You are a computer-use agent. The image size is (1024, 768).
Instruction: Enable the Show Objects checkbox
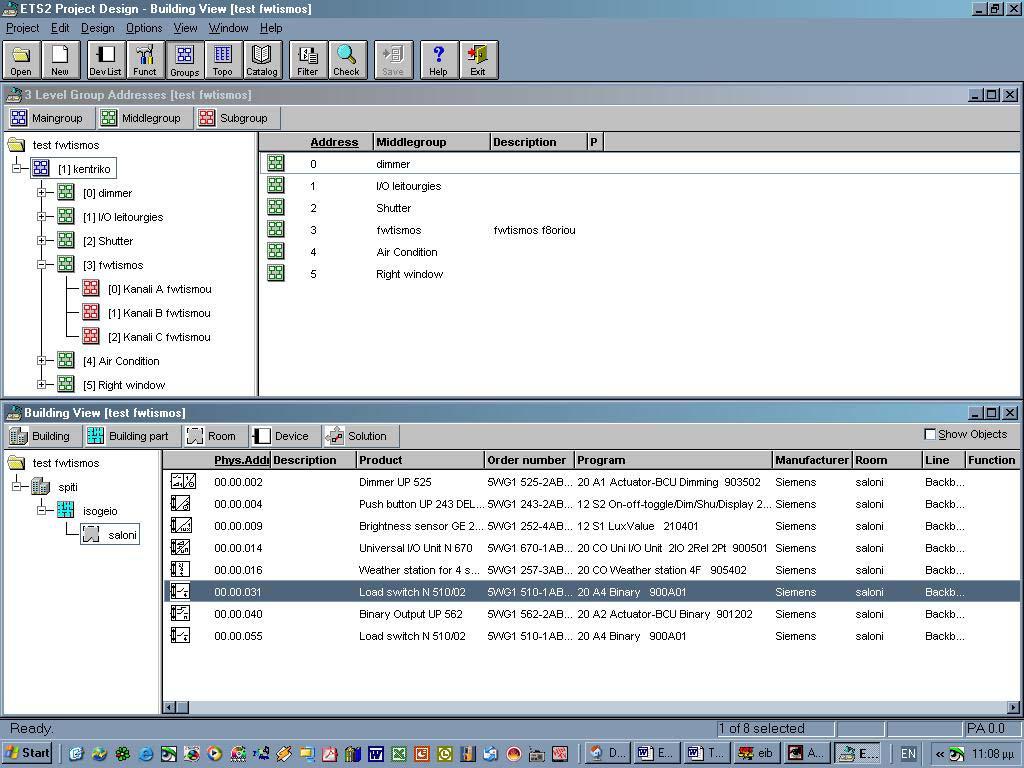coord(930,434)
